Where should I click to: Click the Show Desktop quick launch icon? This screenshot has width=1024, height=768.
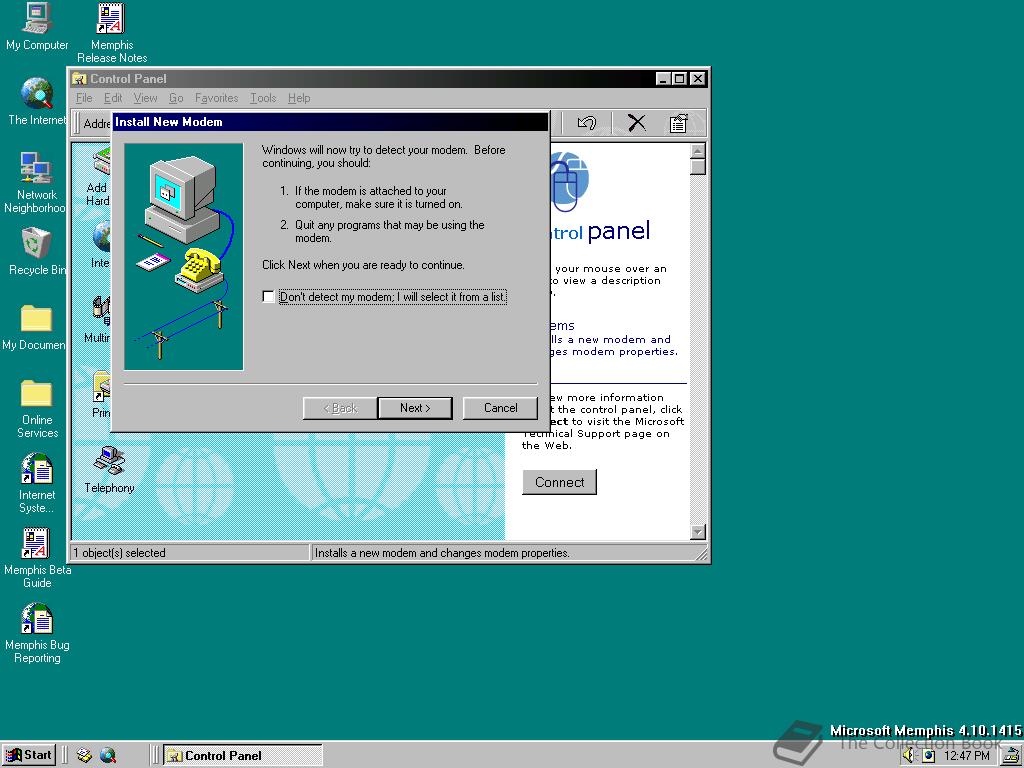[84, 756]
